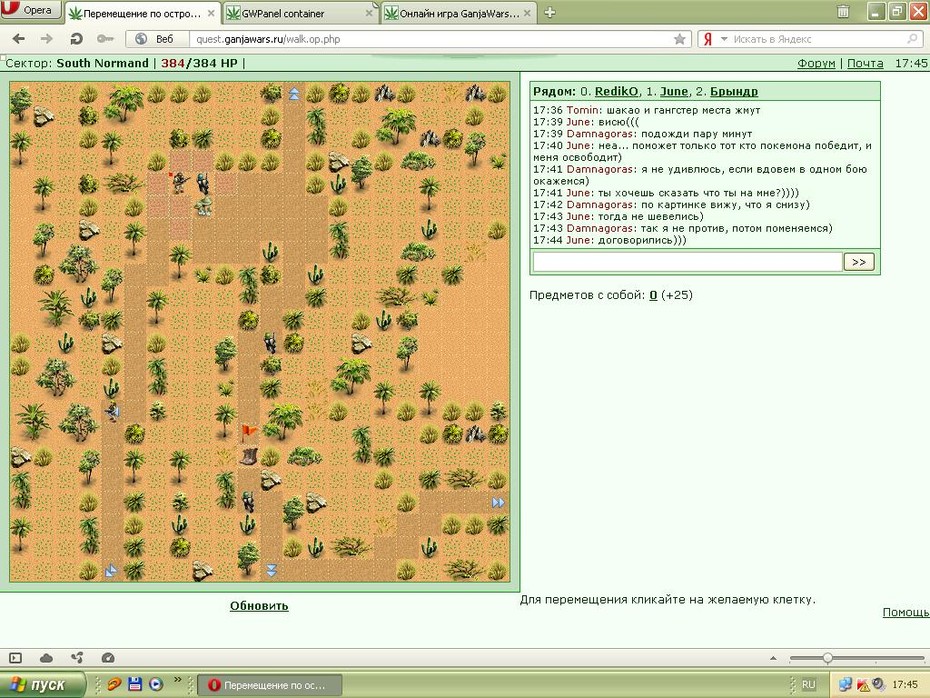Open a new tab with plus button

550,12
